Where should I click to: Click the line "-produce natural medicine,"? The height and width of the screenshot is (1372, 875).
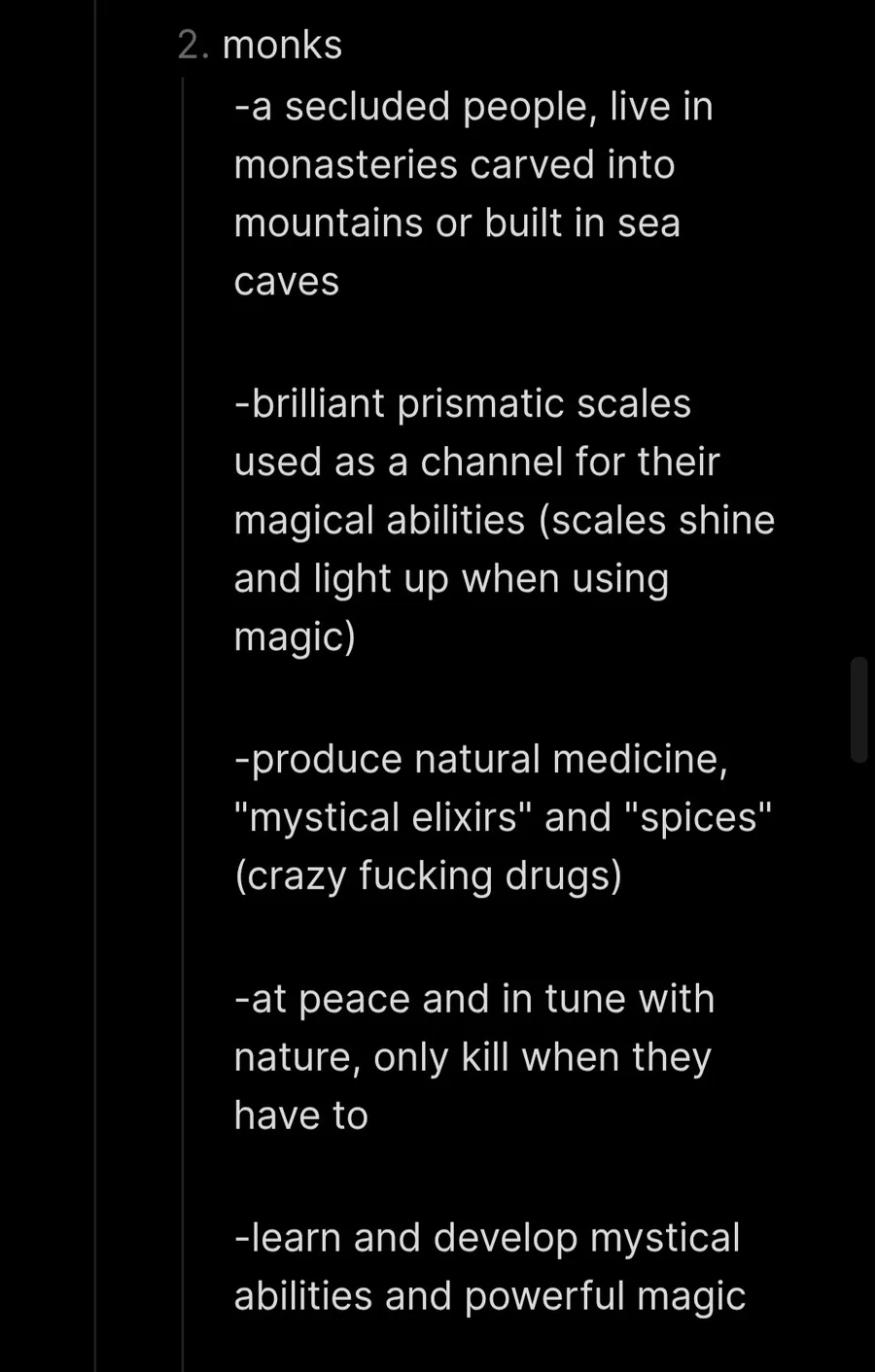481,760
